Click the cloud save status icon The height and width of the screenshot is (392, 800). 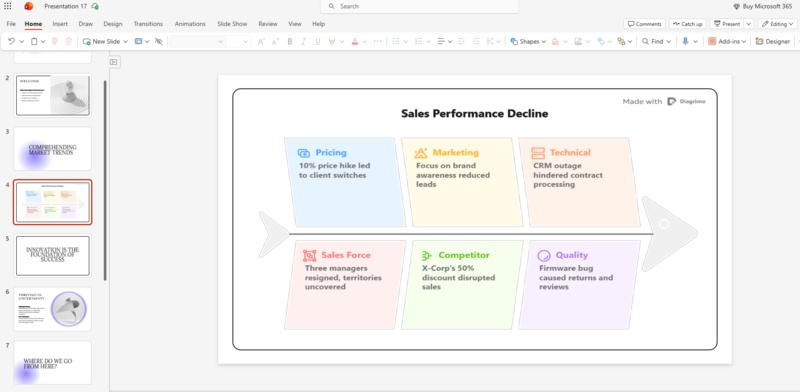pos(95,6)
